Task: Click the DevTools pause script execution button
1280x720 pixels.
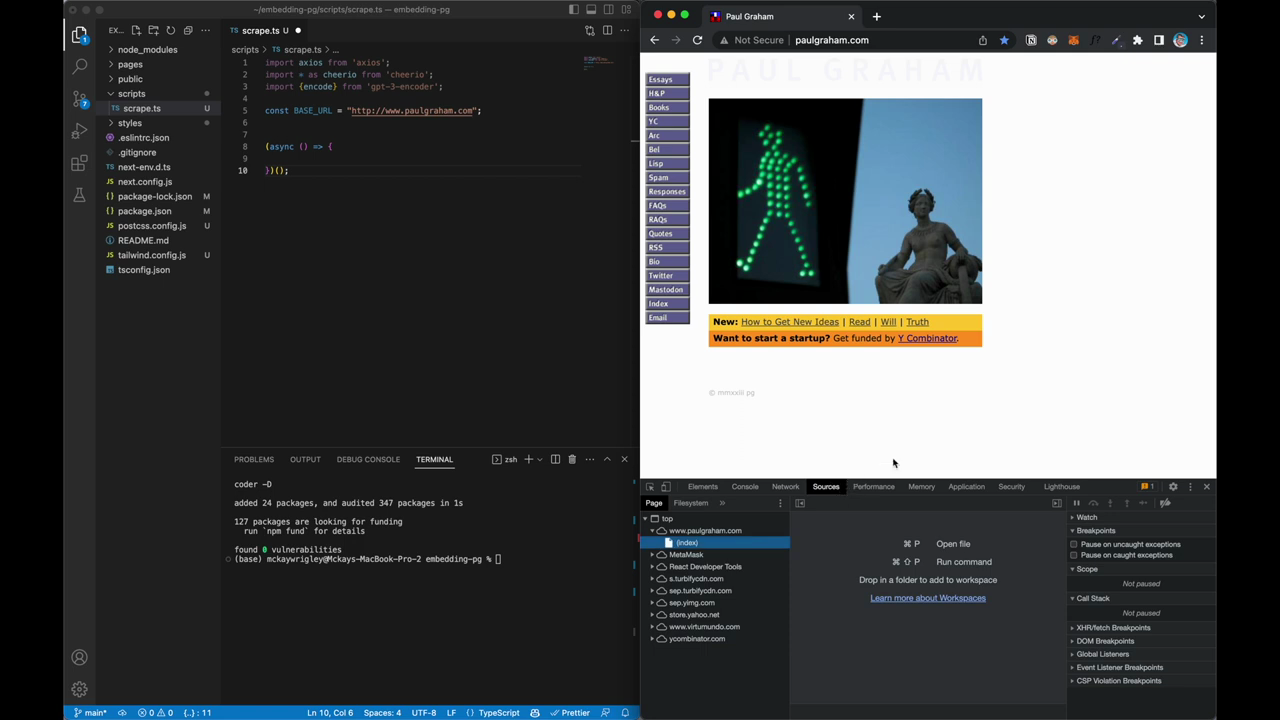Action: (x=1077, y=503)
